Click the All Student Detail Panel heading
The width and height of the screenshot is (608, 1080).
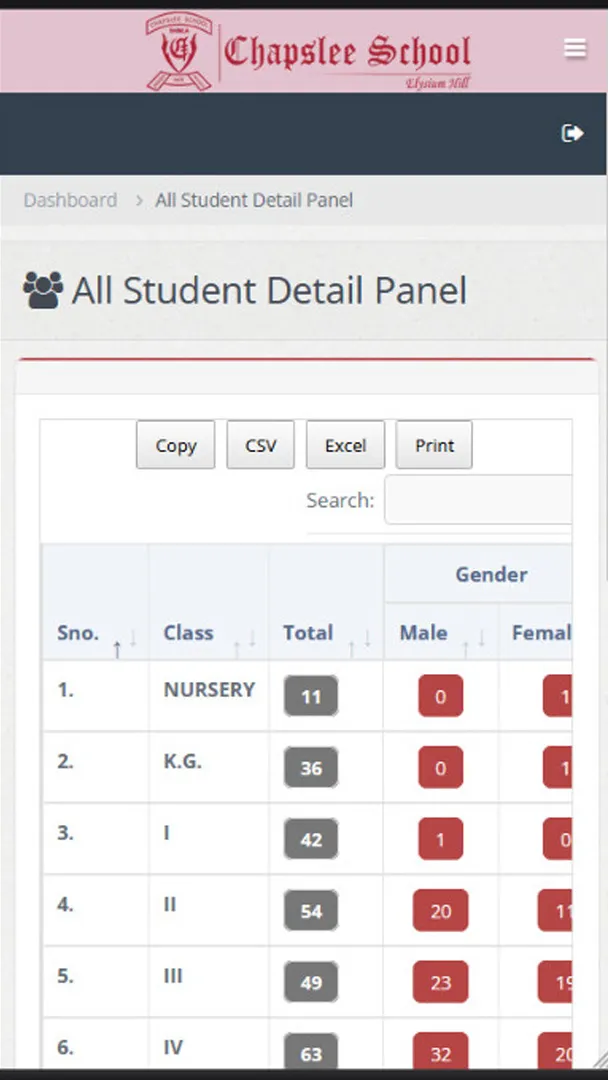point(269,290)
